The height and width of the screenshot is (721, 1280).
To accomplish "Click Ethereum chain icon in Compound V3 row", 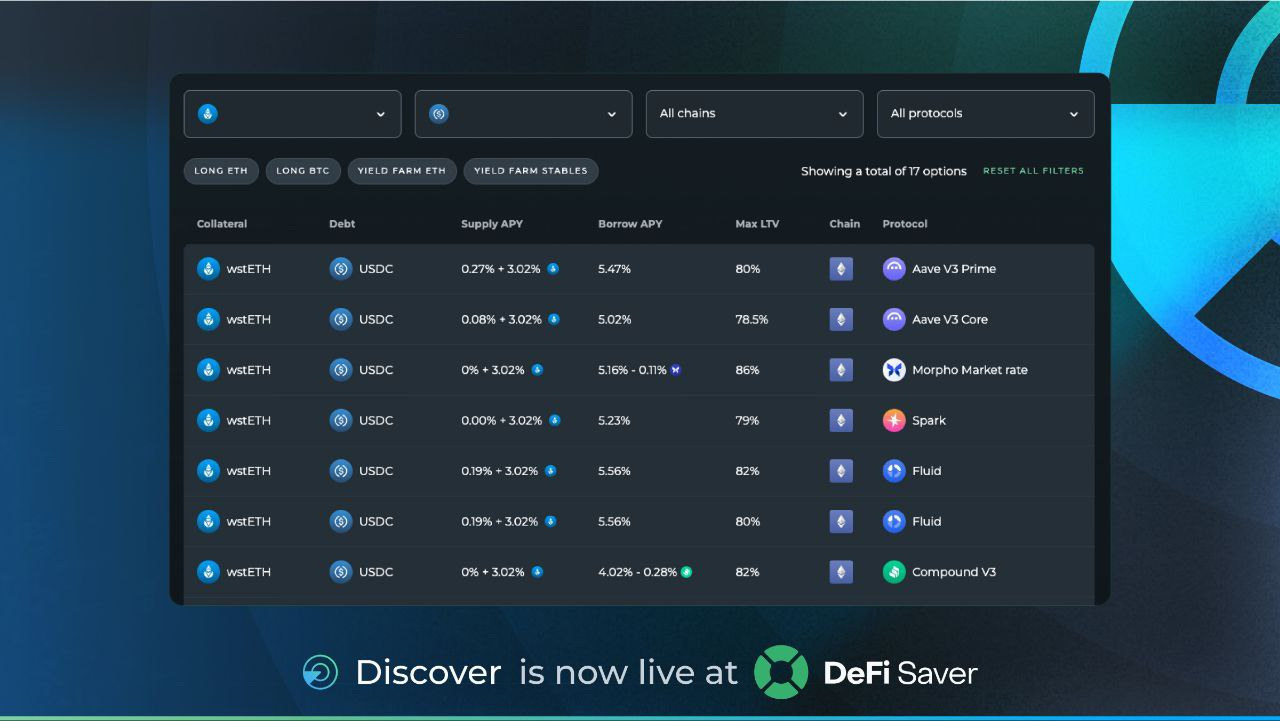I will point(841,572).
